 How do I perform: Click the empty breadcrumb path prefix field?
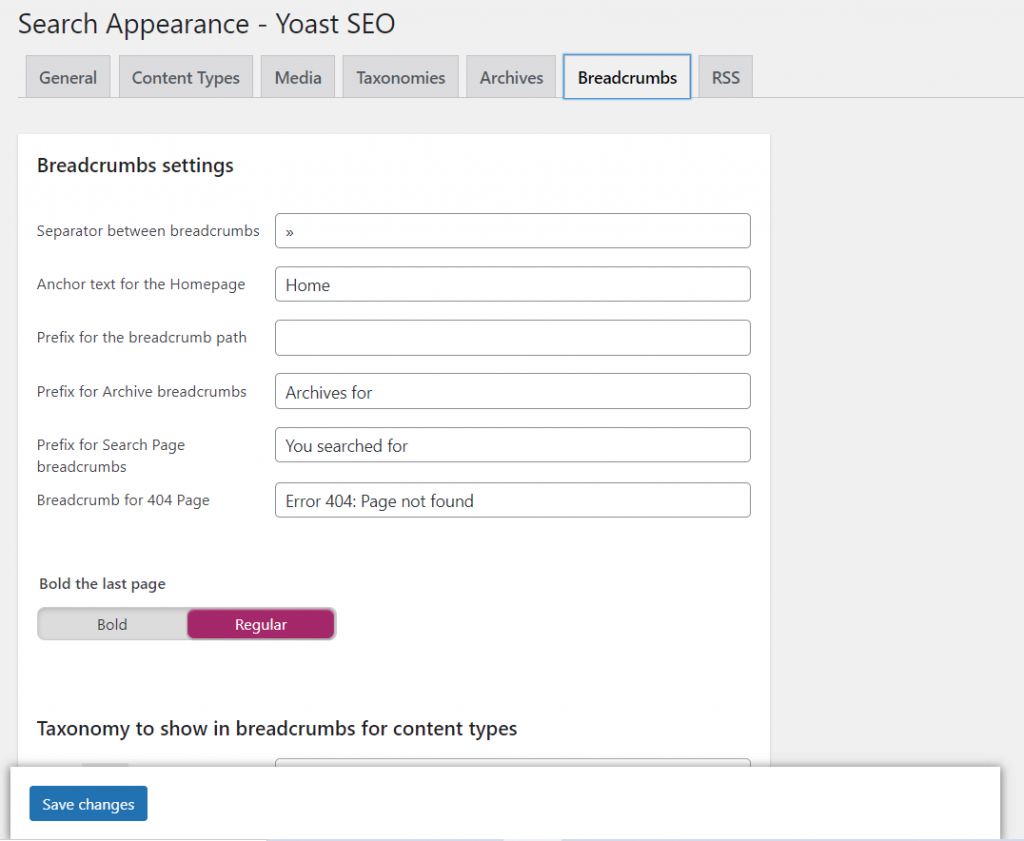513,338
